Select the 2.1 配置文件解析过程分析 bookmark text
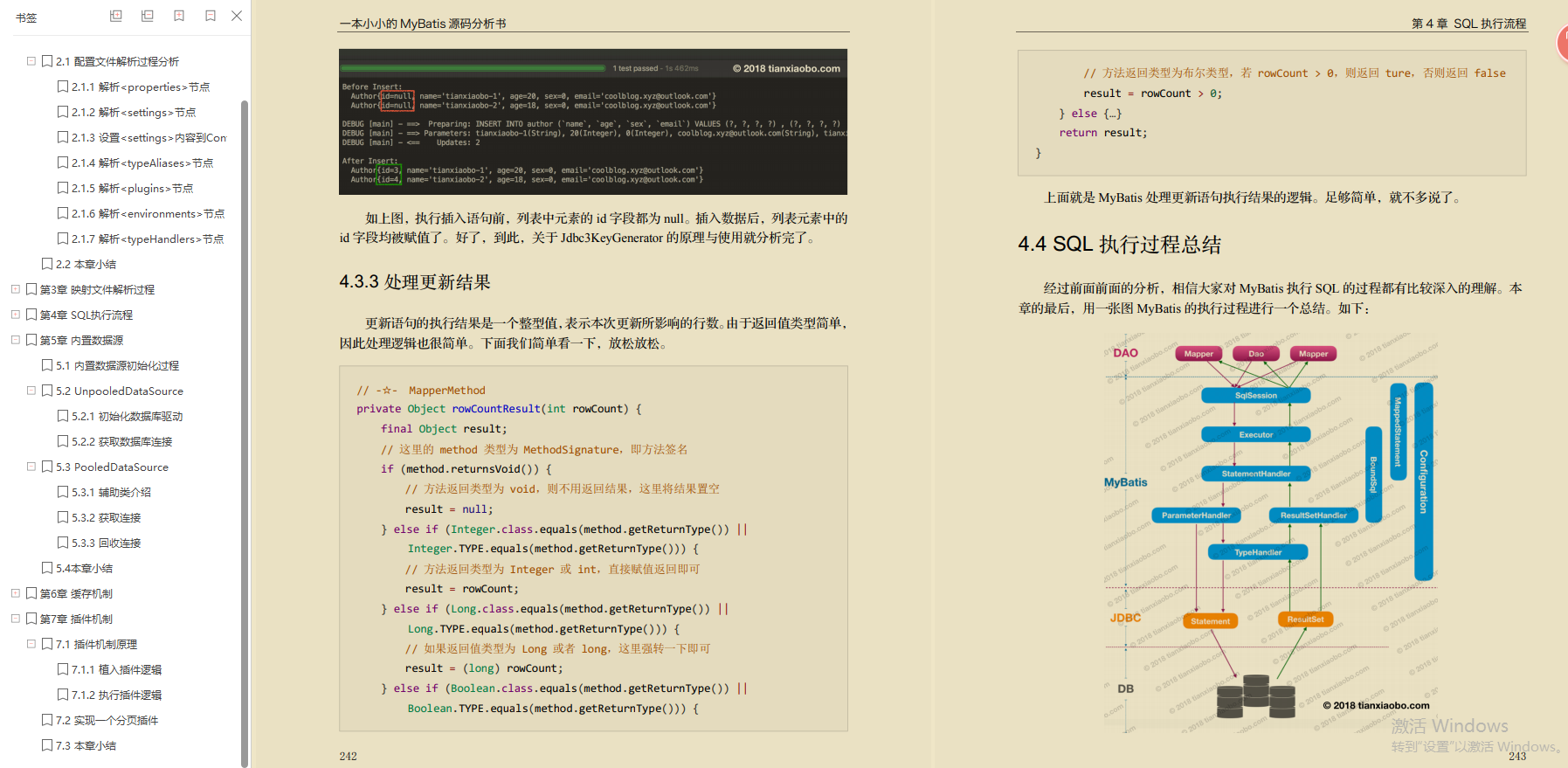The image size is (1568, 768). 117,61
